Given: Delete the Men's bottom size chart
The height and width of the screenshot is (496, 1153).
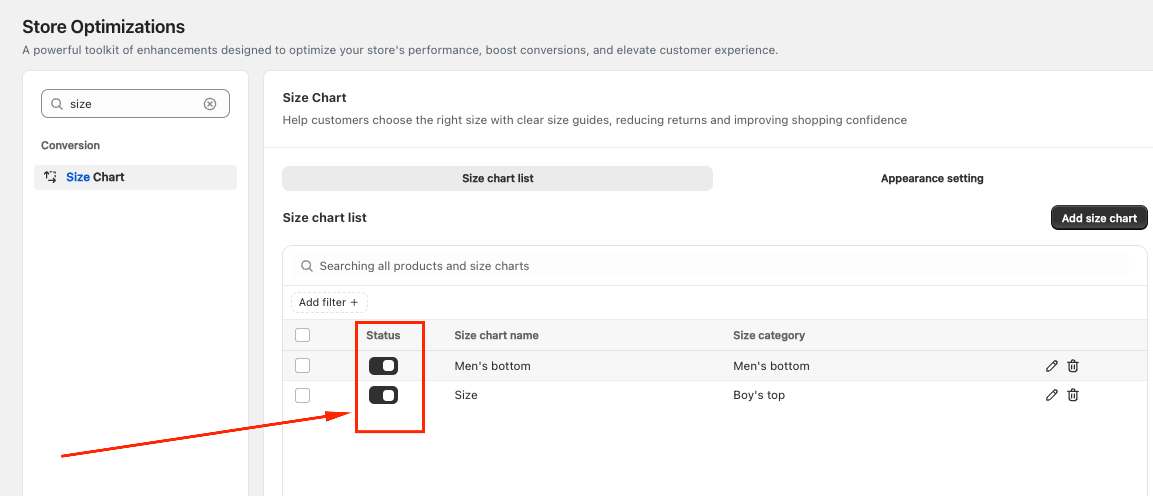Looking at the screenshot, I should (1073, 366).
